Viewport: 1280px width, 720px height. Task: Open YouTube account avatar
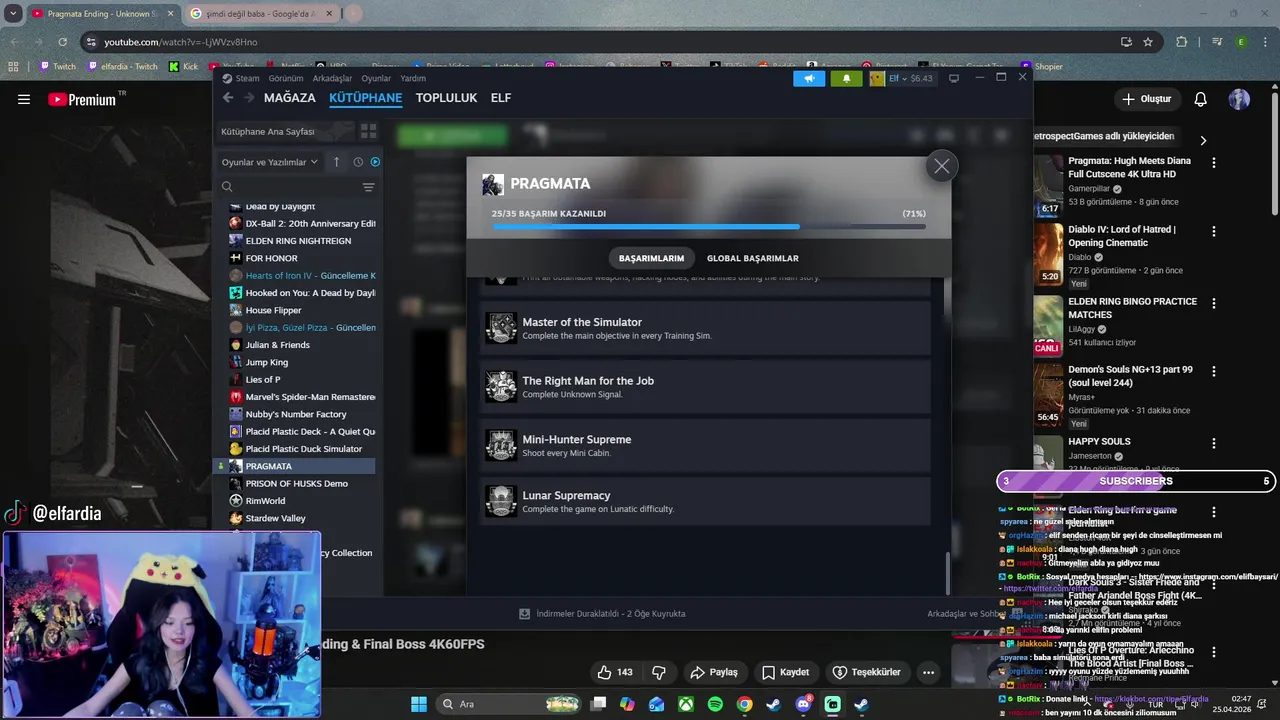click(x=1239, y=99)
